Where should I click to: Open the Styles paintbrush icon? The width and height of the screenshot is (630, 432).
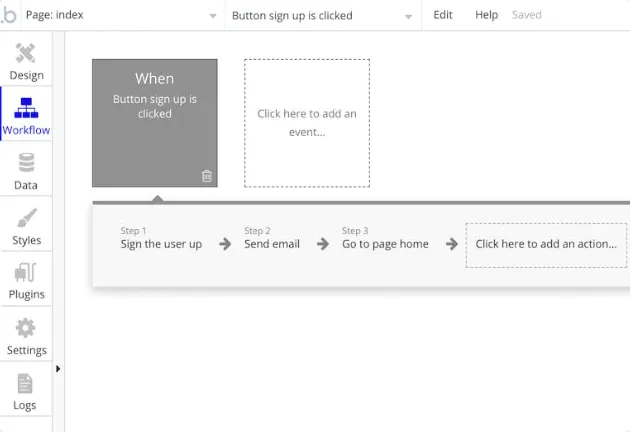pos(27,217)
